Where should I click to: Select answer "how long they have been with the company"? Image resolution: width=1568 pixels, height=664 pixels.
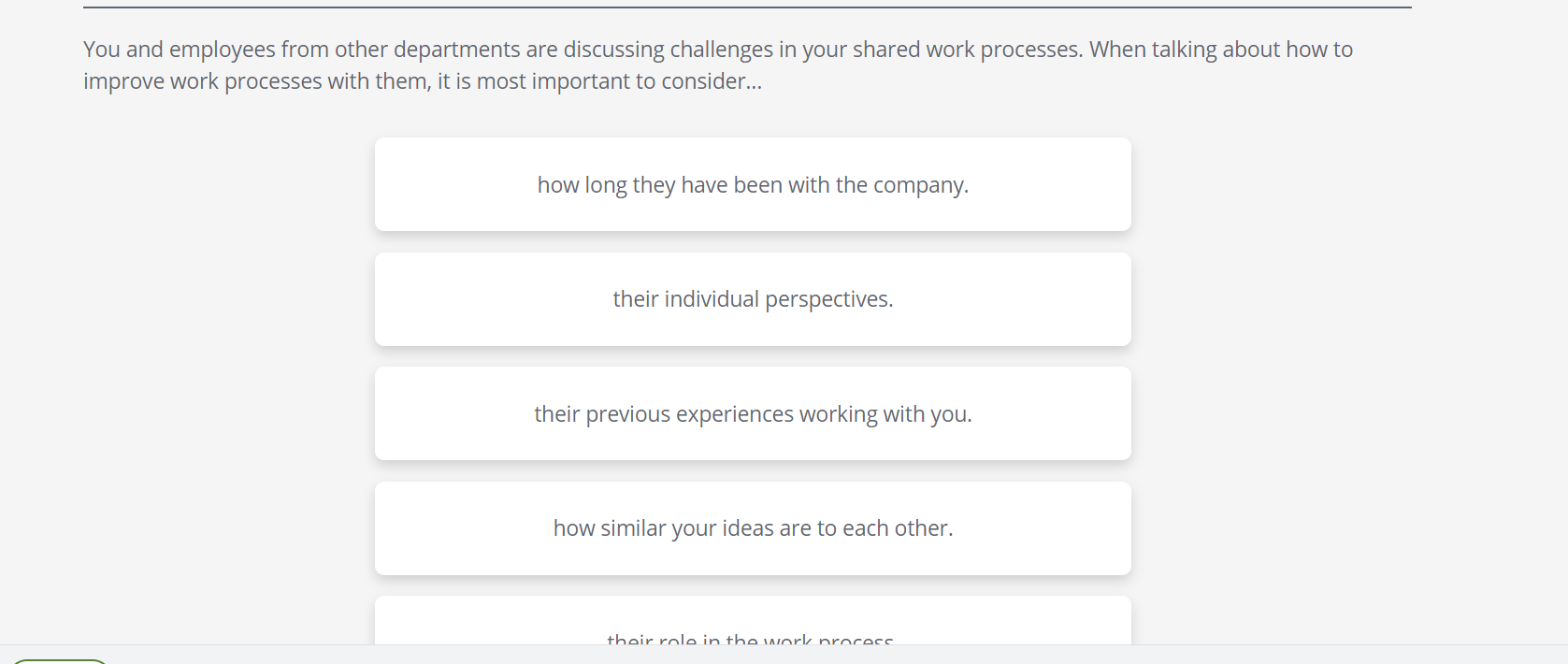[753, 185]
